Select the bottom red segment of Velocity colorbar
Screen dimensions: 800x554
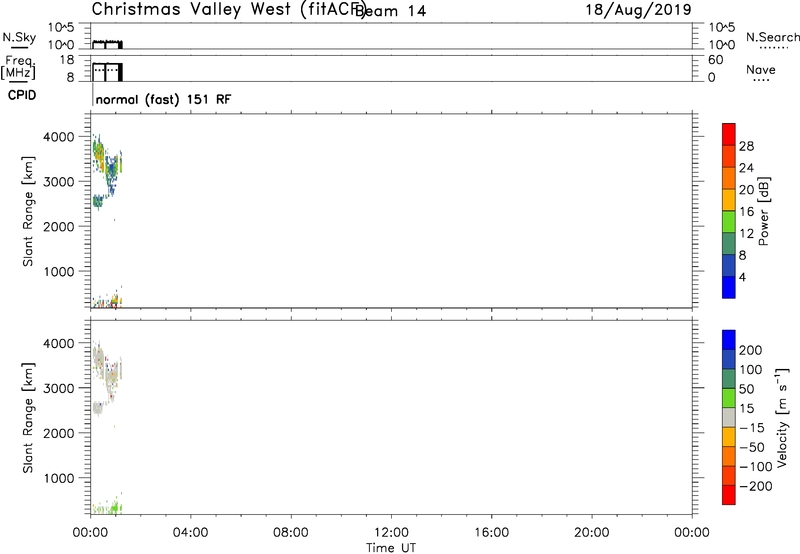click(x=729, y=495)
